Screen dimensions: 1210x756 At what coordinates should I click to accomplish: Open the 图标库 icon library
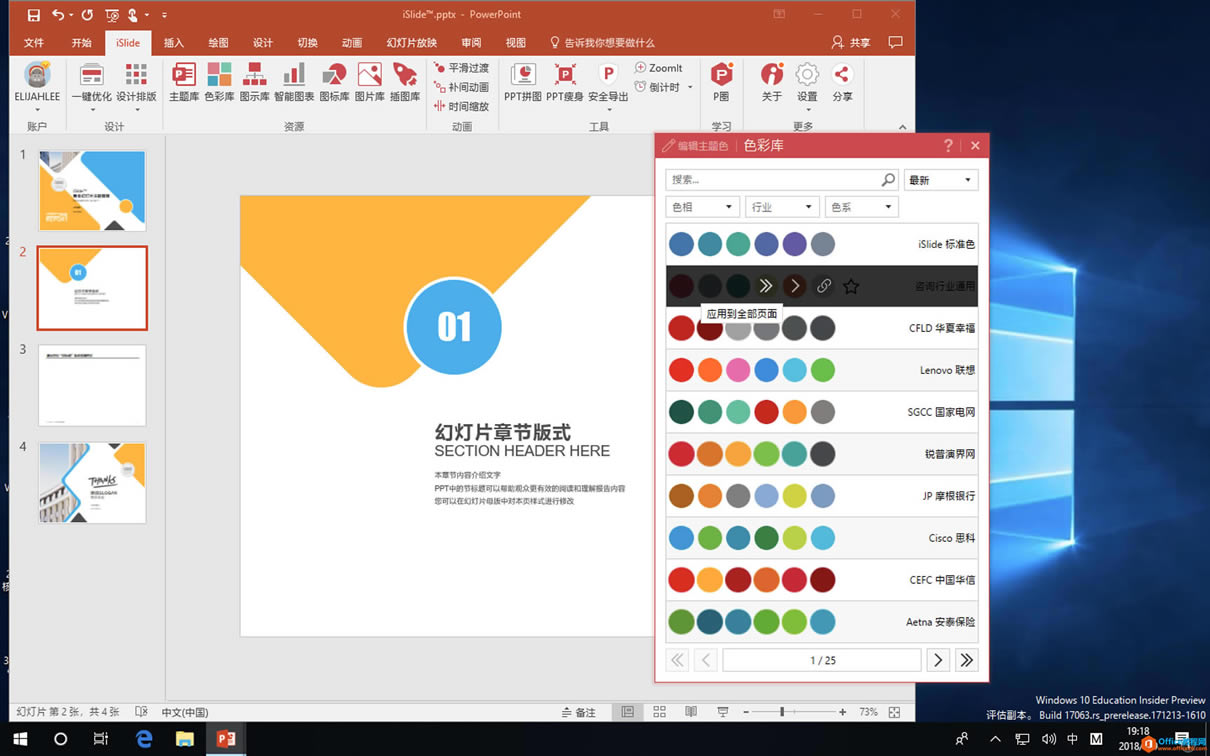tap(333, 80)
